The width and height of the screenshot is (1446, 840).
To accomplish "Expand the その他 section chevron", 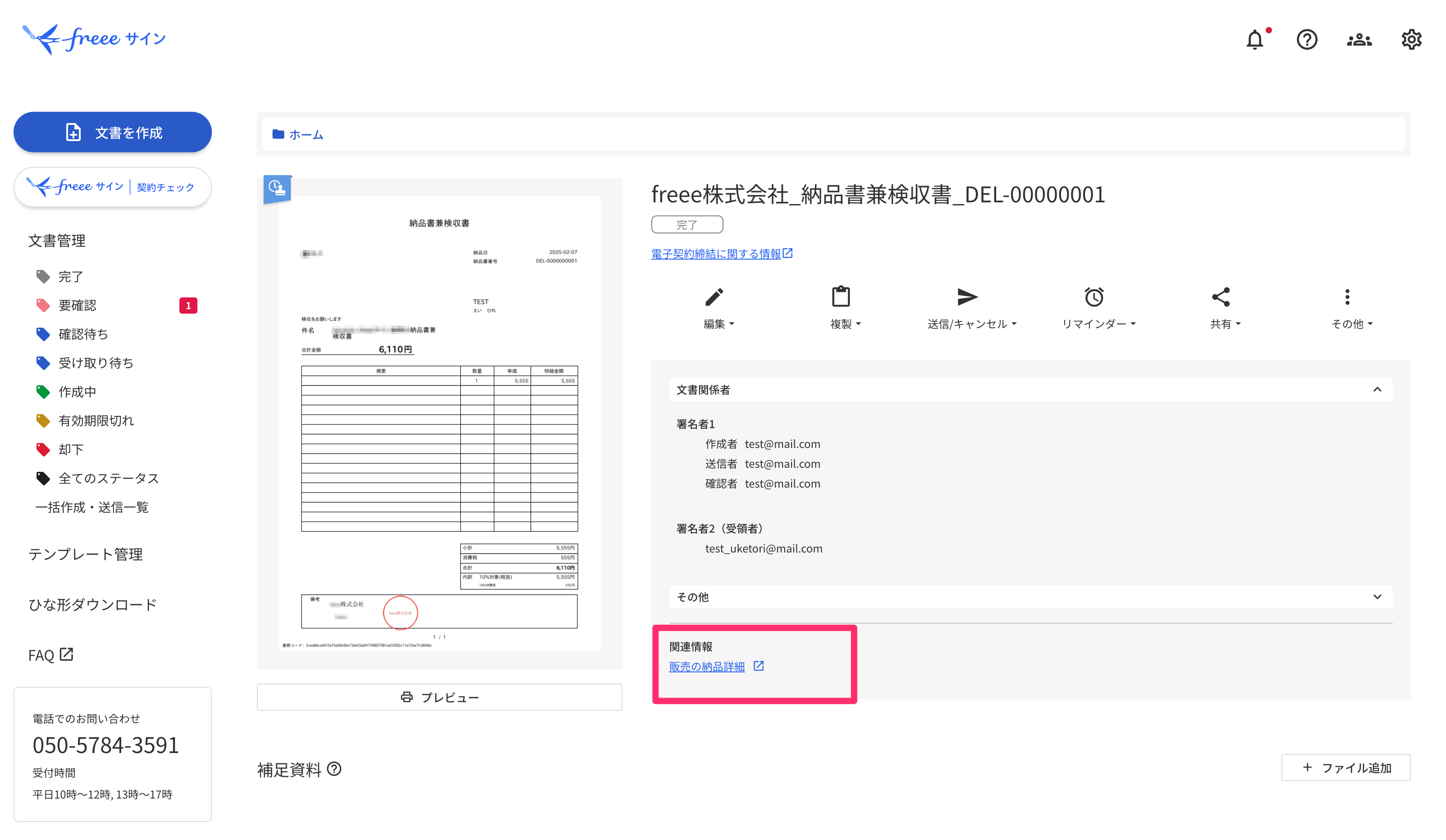I will (x=1377, y=597).
